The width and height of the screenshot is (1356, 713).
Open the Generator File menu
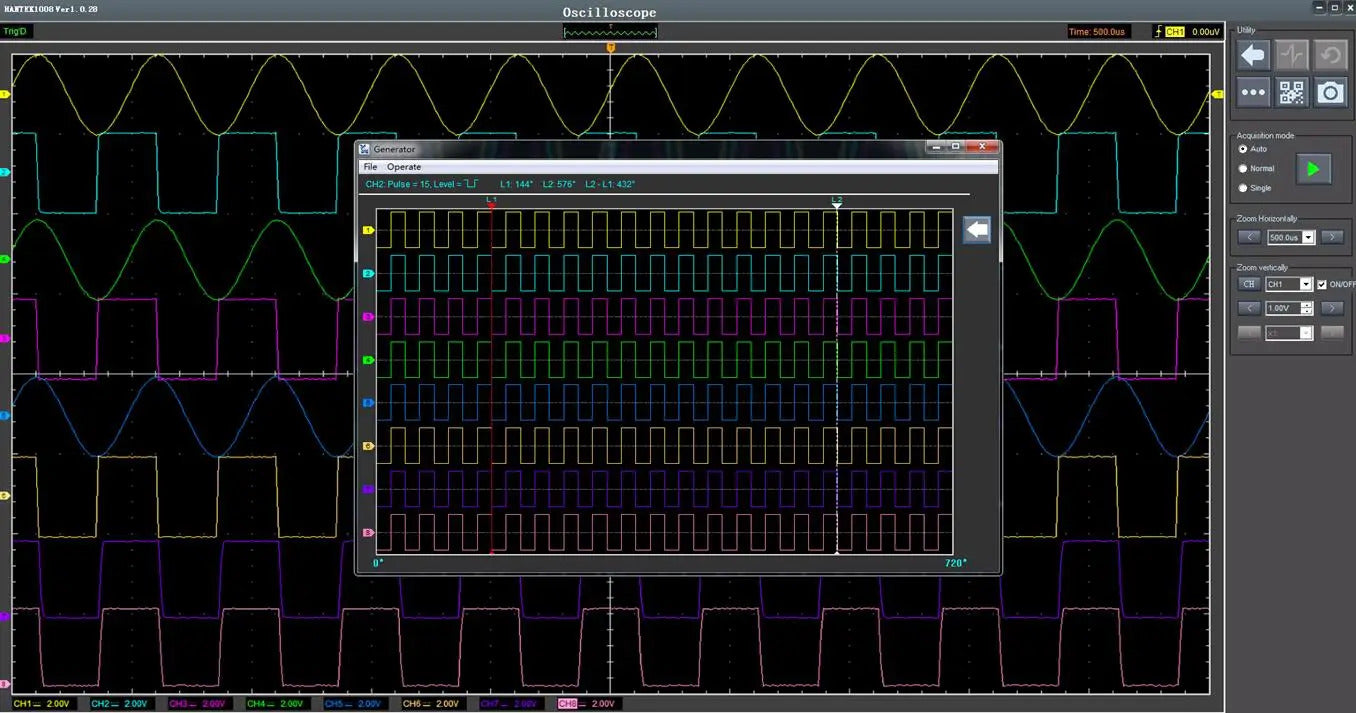[370, 167]
